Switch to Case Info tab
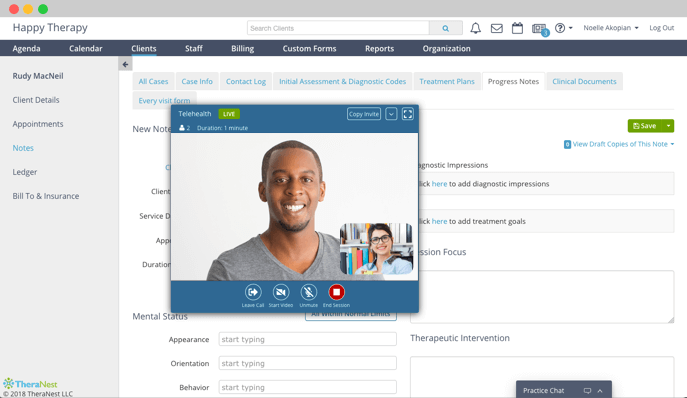This screenshot has width=687, height=398. (x=197, y=82)
